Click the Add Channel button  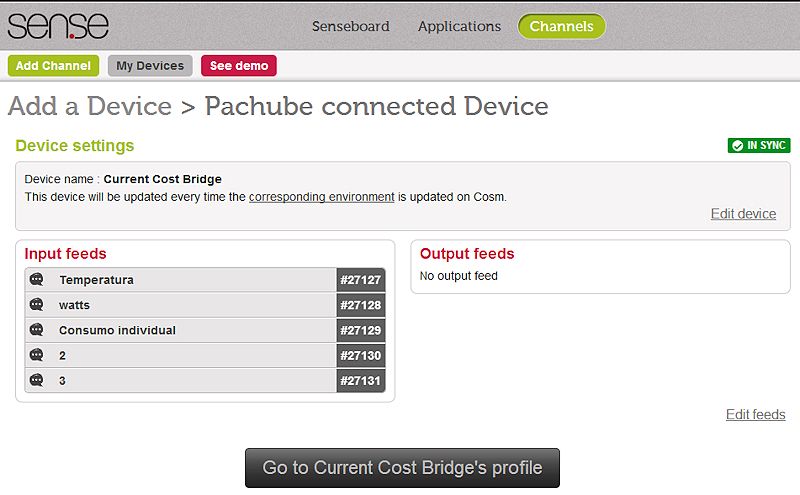tap(53, 66)
